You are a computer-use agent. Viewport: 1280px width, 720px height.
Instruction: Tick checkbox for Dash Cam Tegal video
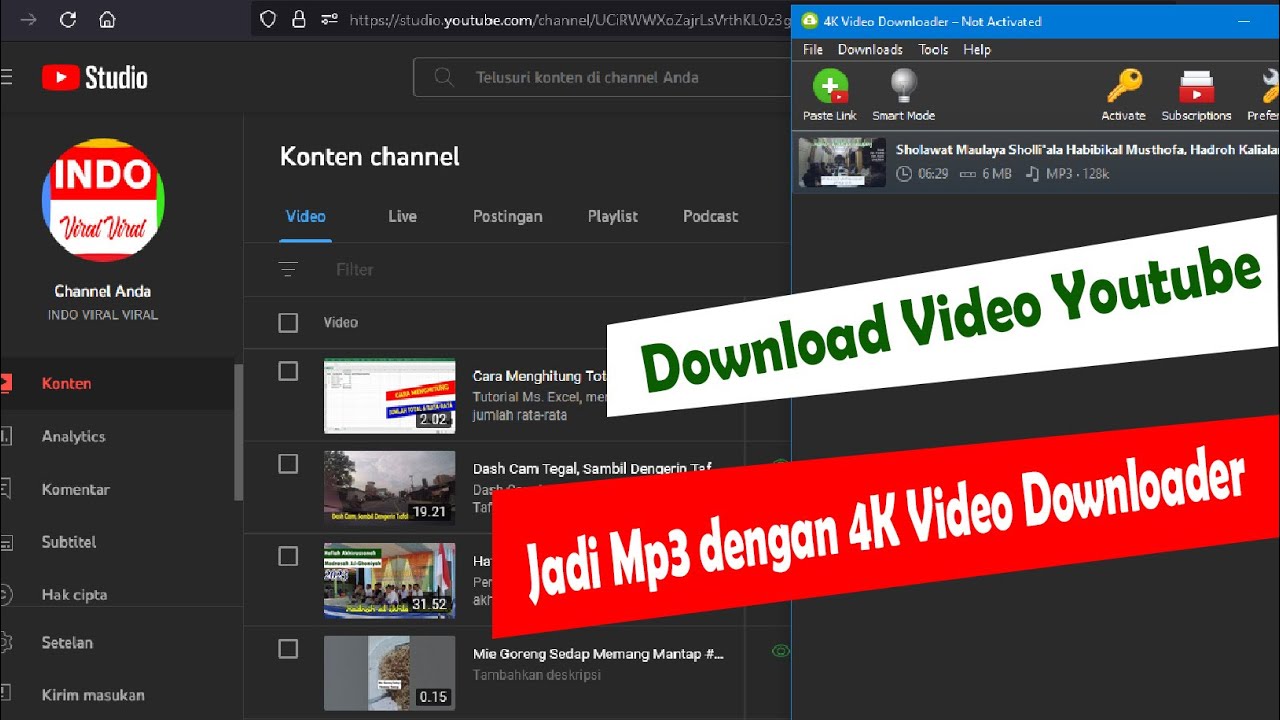click(x=288, y=463)
